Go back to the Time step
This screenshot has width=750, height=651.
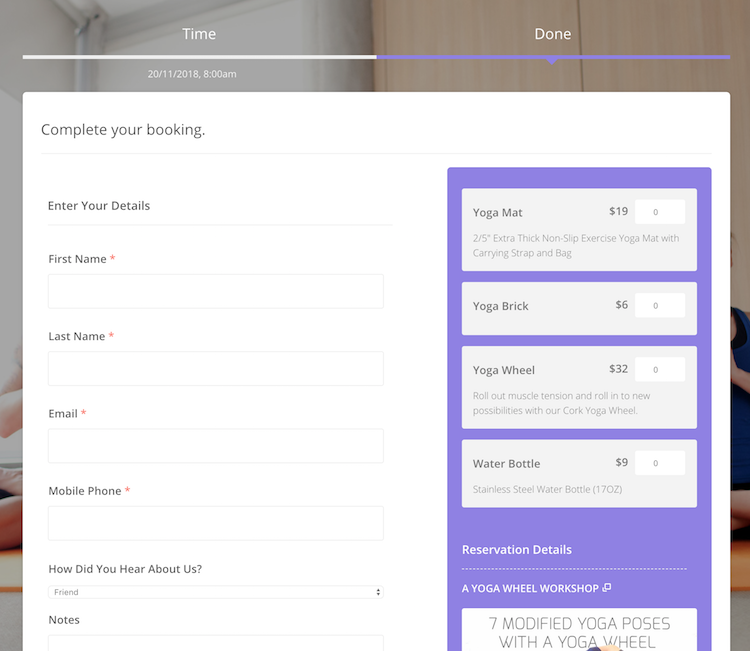[199, 34]
